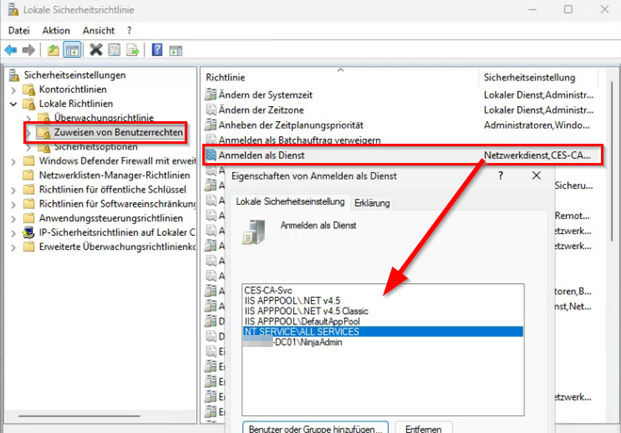Screen dimensions: 621x433
Task: Expand Richtlinien für öffentliche Schlüssel chevron
Action: (13, 190)
